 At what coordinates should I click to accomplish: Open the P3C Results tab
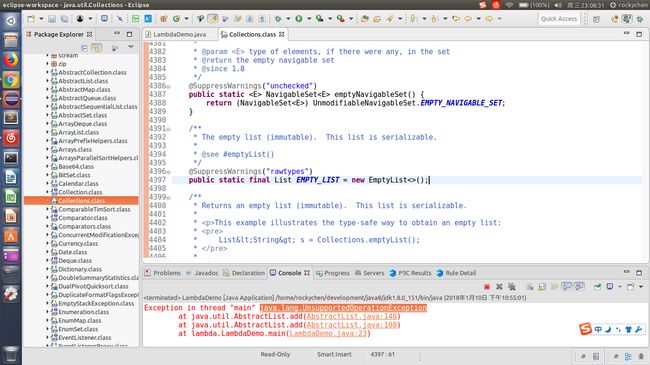pyautogui.click(x=410, y=273)
